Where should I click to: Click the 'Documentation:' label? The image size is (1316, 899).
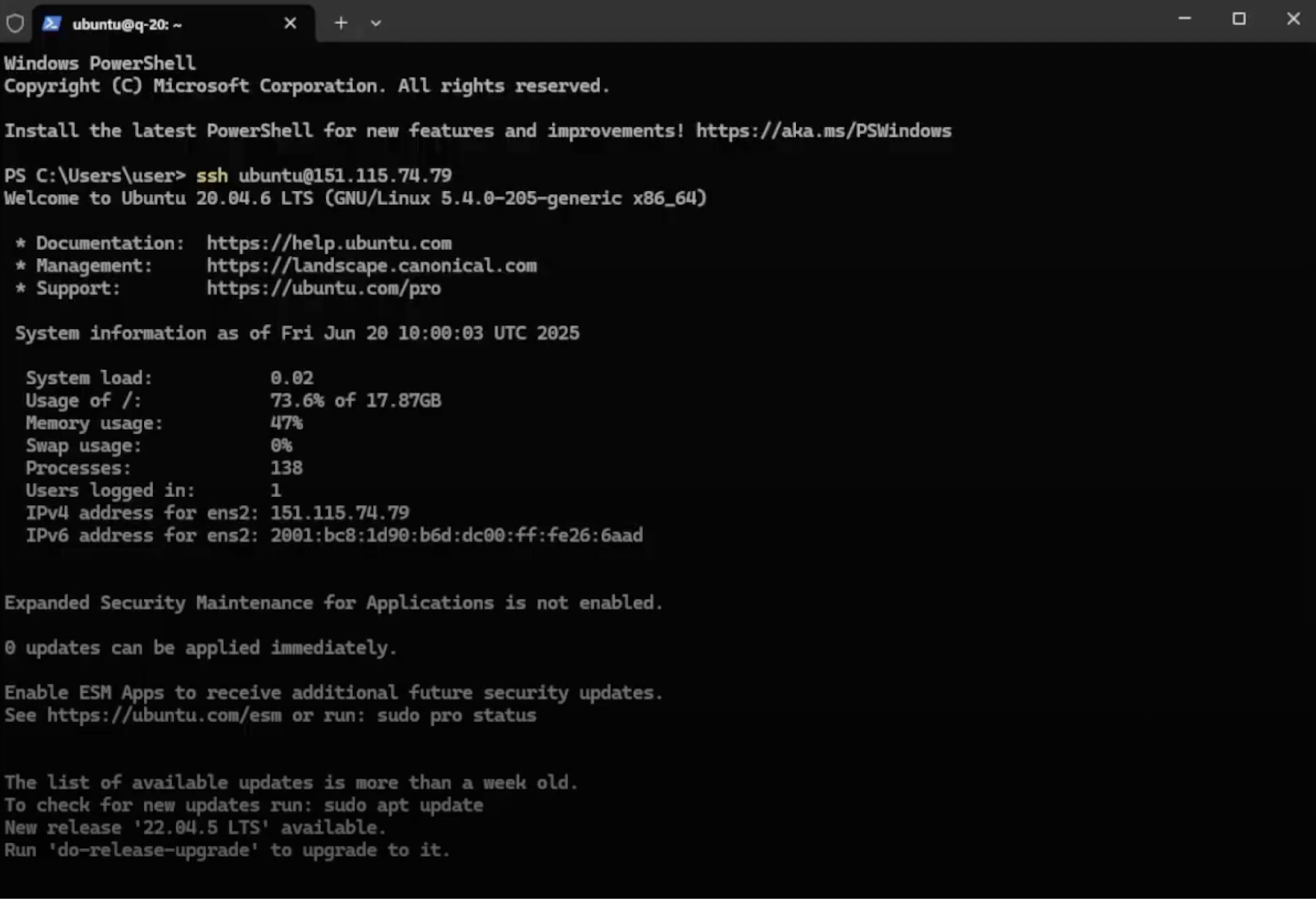pyautogui.click(x=110, y=243)
